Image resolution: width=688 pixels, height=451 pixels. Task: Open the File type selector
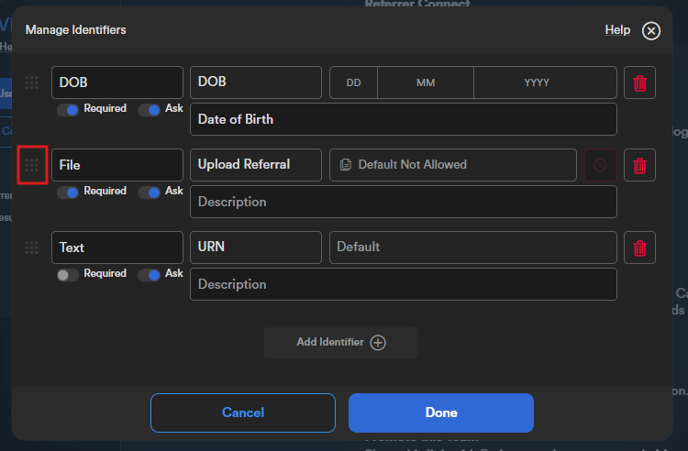[117, 165]
